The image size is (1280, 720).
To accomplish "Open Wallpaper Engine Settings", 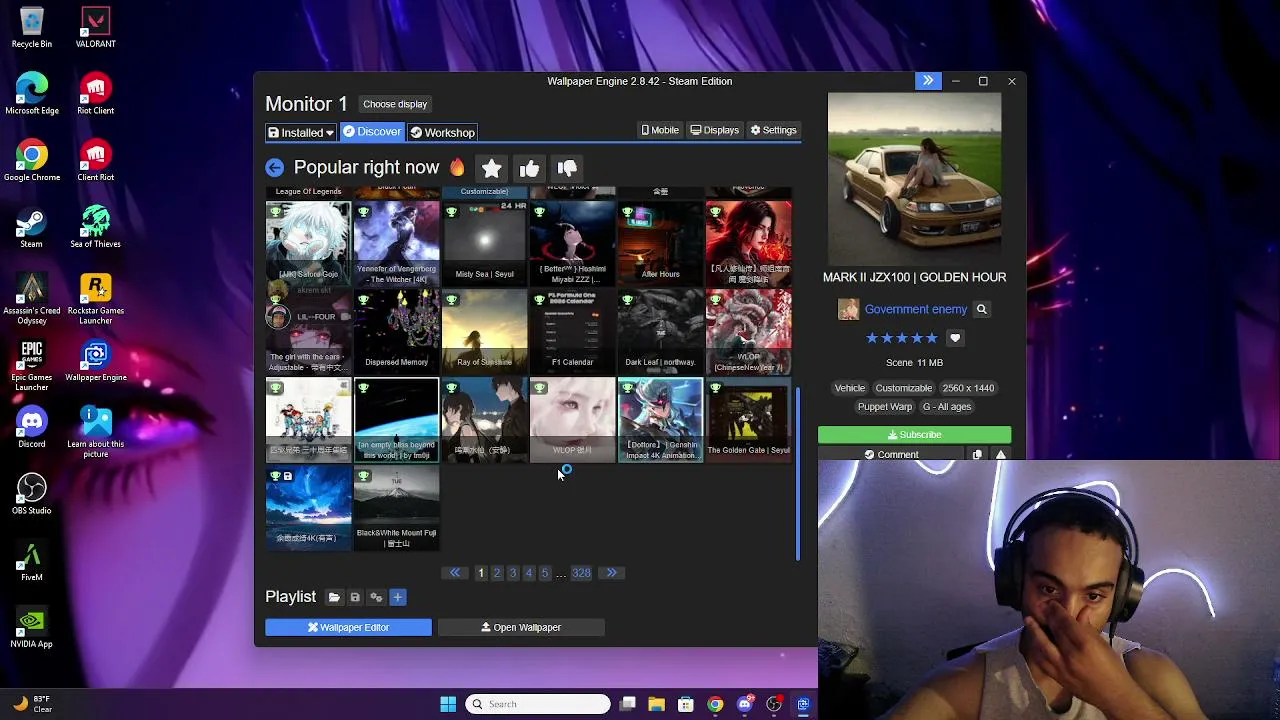I will [x=773, y=130].
